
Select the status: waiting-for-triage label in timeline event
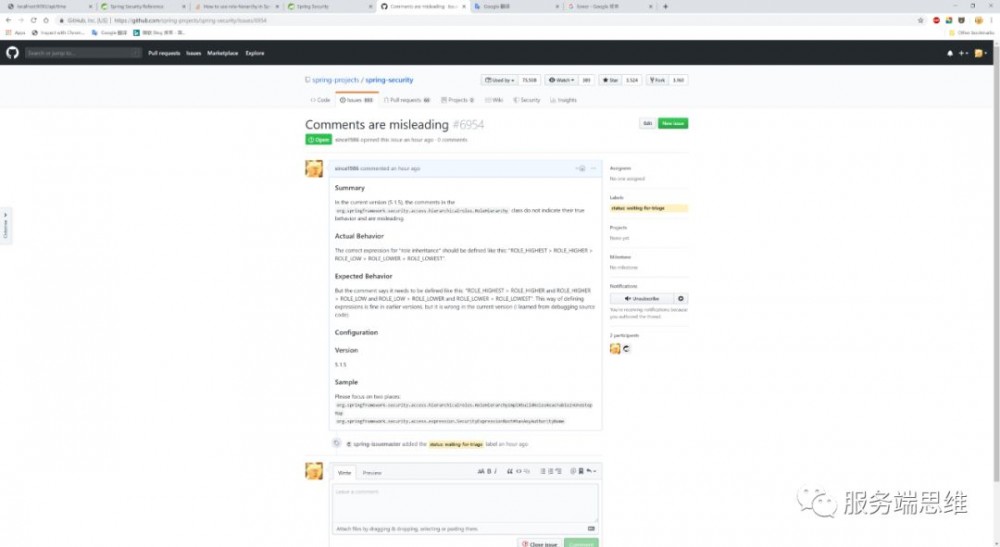[455, 444]
